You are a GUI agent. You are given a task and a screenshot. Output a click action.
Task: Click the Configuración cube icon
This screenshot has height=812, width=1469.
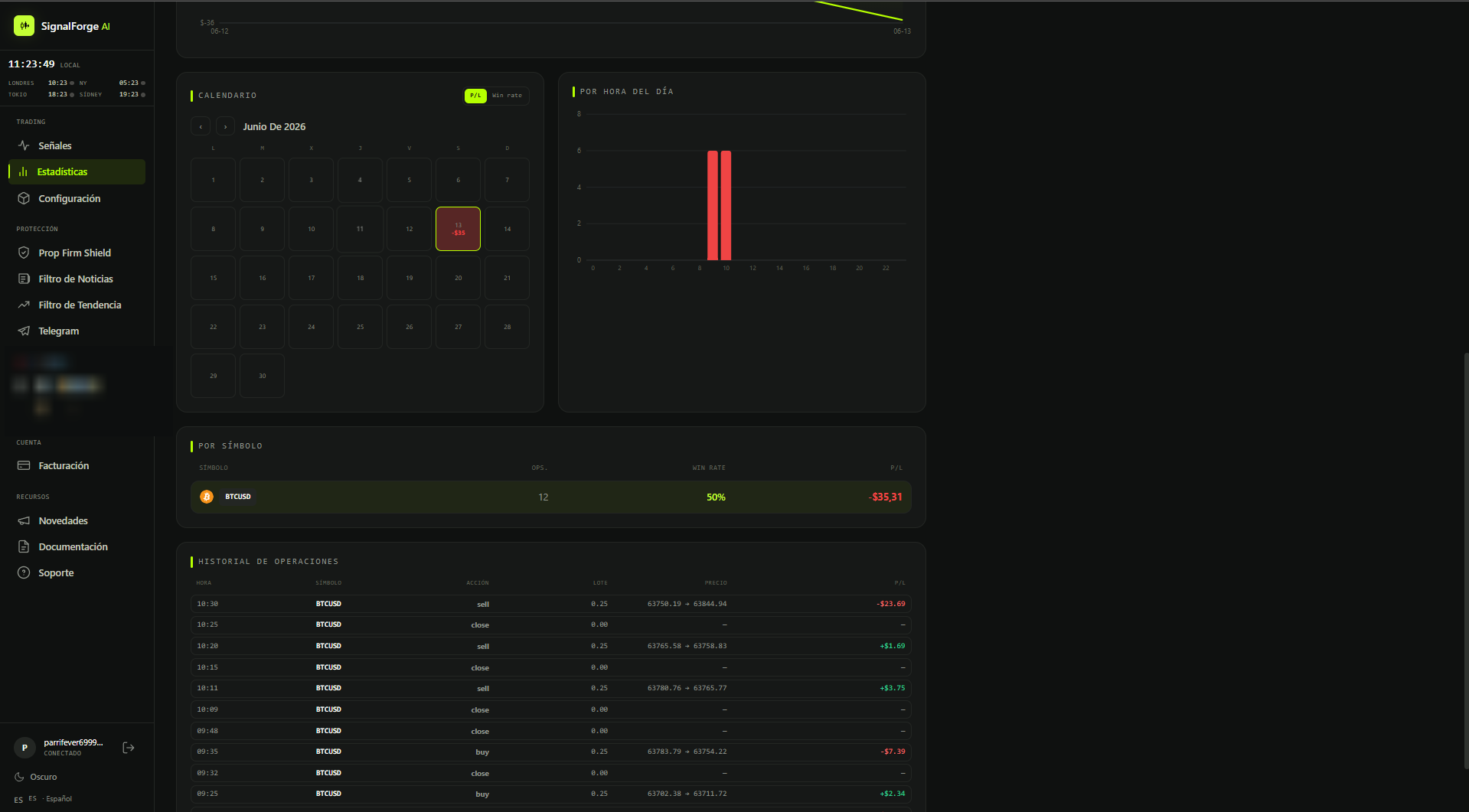coord(24,198)
